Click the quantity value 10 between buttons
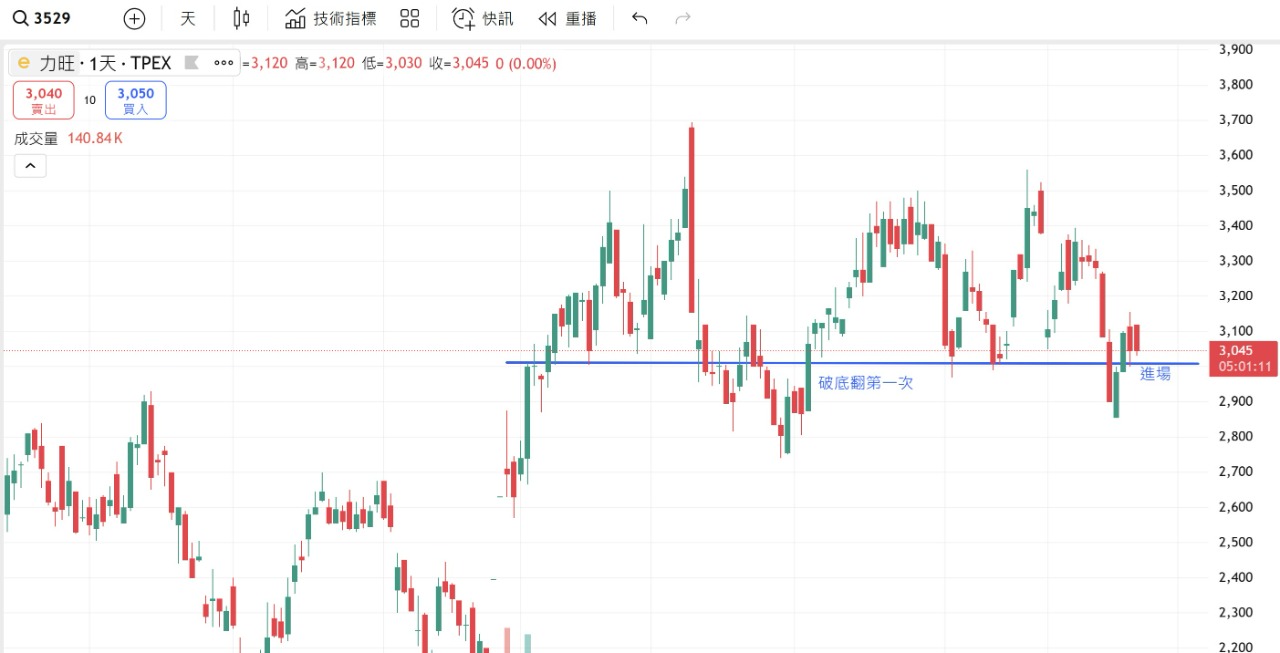1280x653 pixels. (x=90, y=100)
